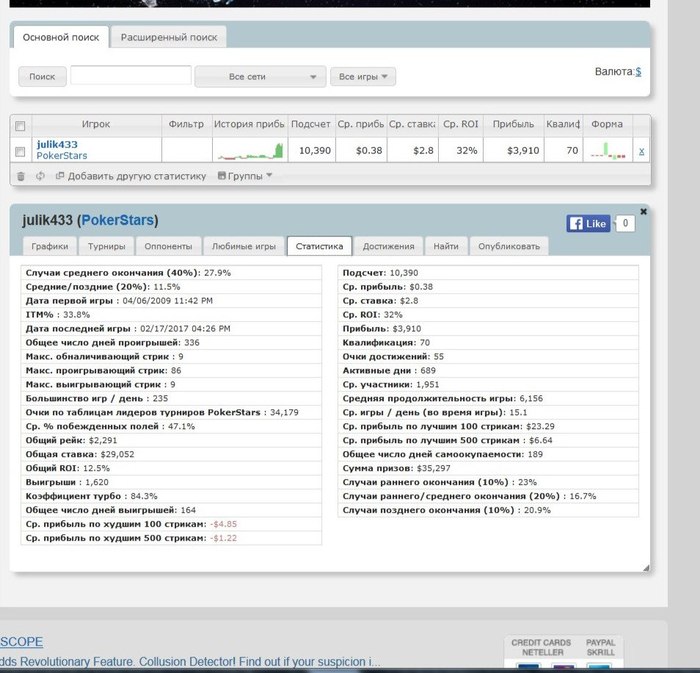Click the Дата первой игры row
The height and width of the screenshot is (673, 700).
171,301
